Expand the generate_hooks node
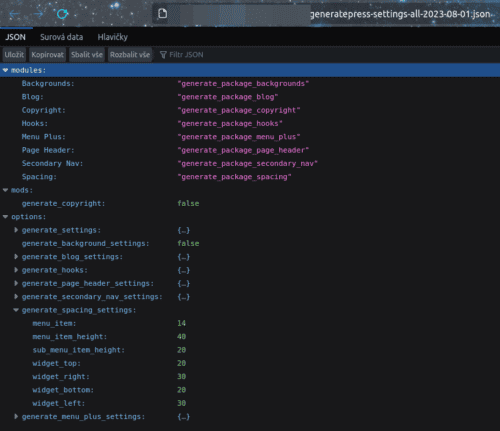500x431 pixels. coord(16,270)
